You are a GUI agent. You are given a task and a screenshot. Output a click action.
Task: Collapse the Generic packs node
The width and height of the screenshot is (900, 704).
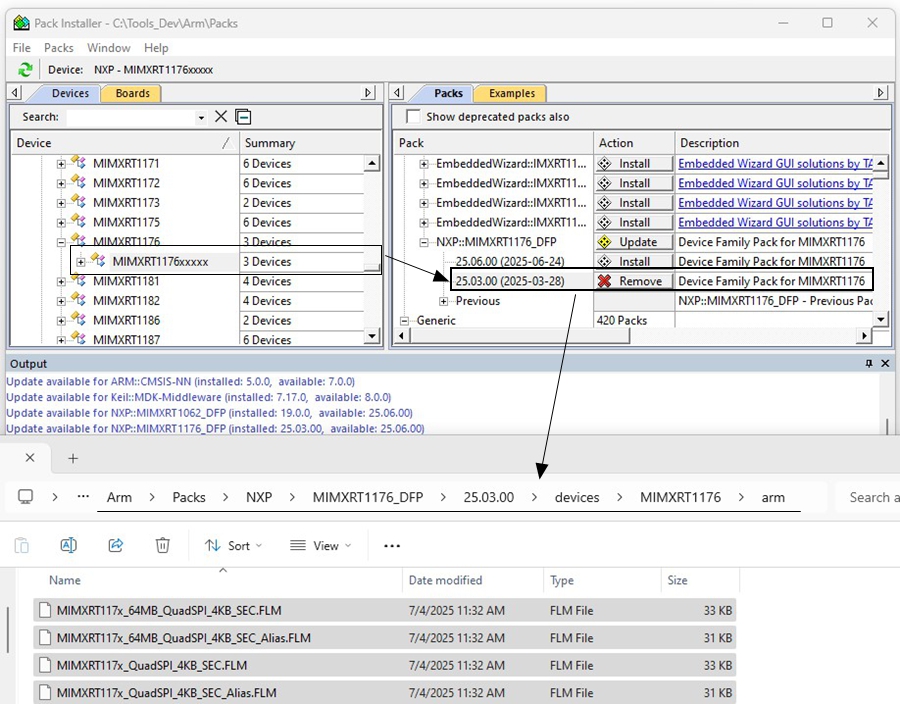pos(404,321)
